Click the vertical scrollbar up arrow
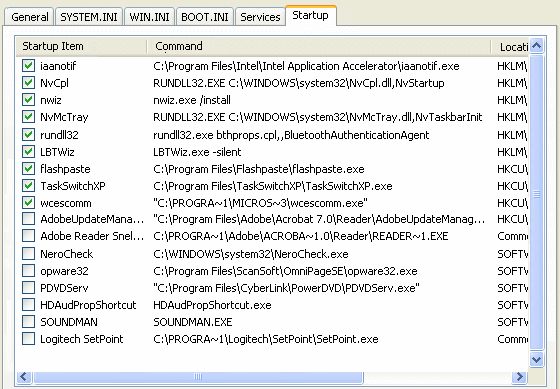560x389 pixels. (x=536, y=45)
